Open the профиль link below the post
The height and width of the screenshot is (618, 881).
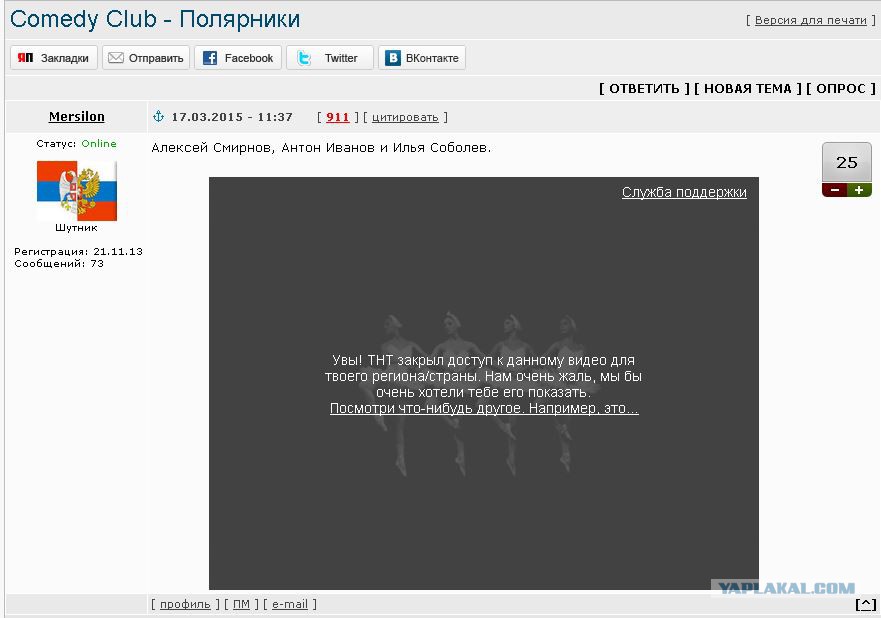click(x=185, y=605)
